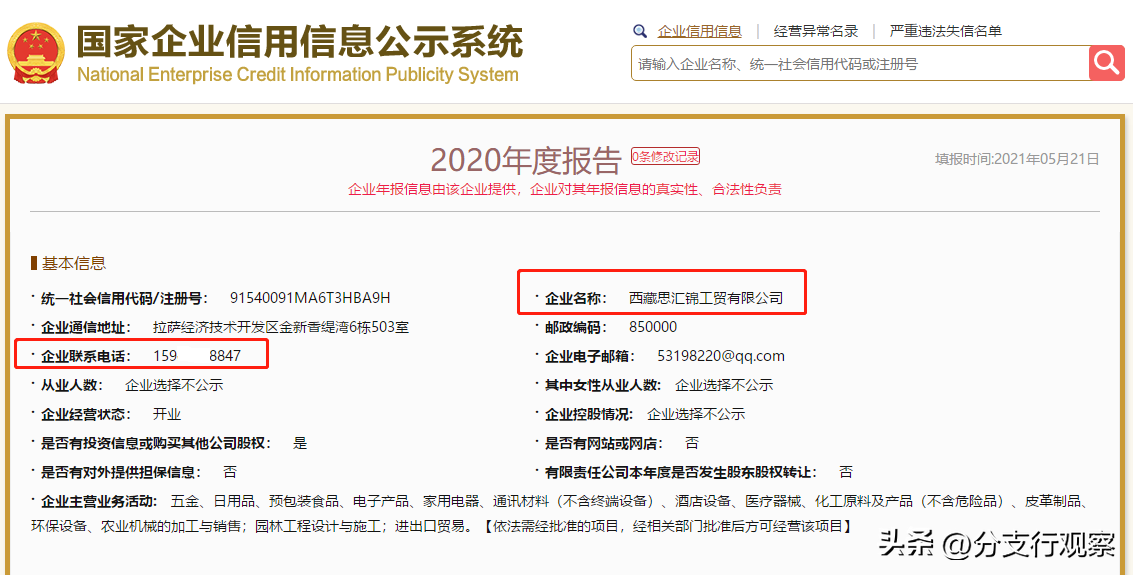The width and height of the screenshot is (1133, 575).
Task: Click the 国家企业信用信息公示系统 site title
Action: point(299,41)
